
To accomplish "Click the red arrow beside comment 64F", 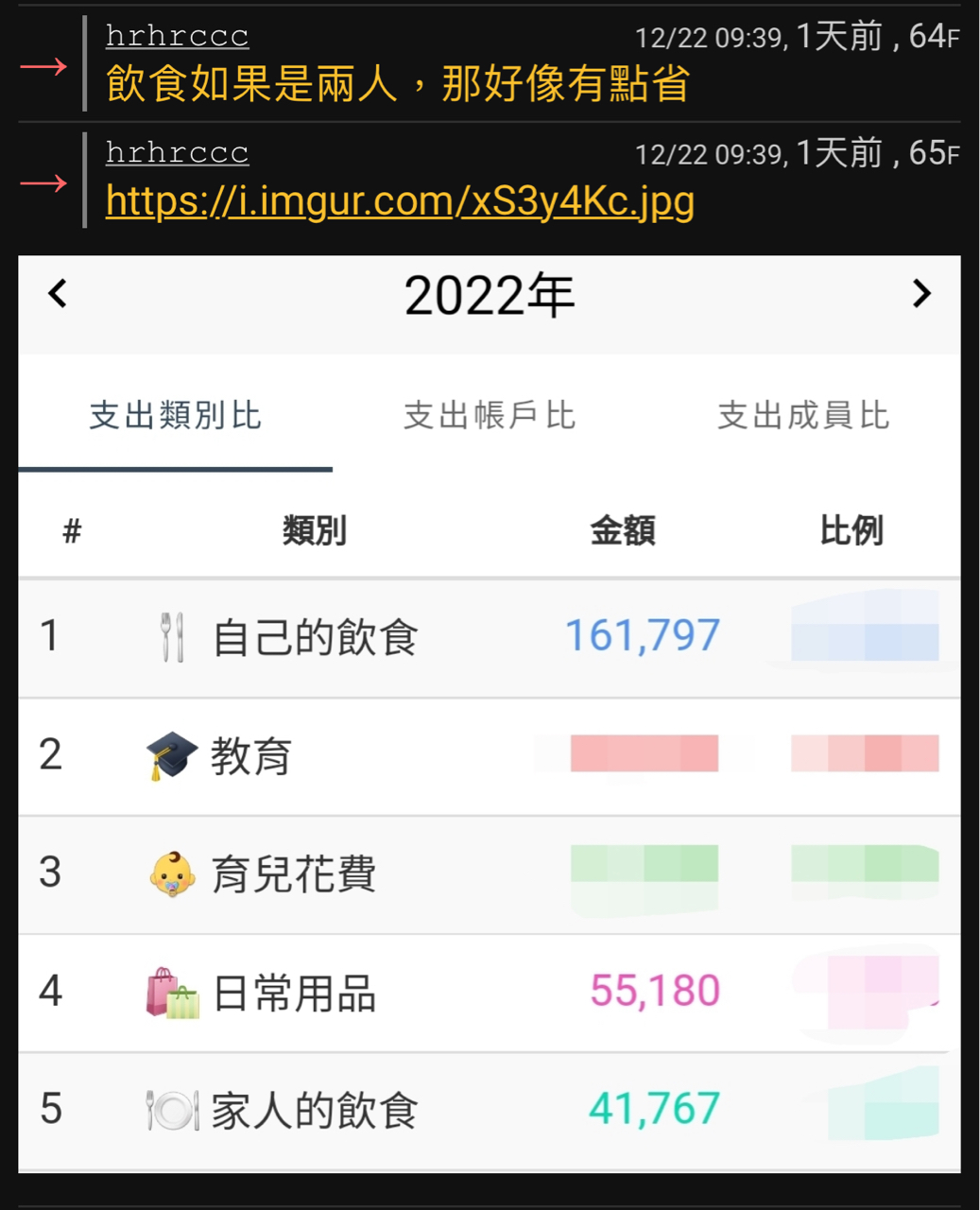I will pyautogui.click(x=43, y=66).
